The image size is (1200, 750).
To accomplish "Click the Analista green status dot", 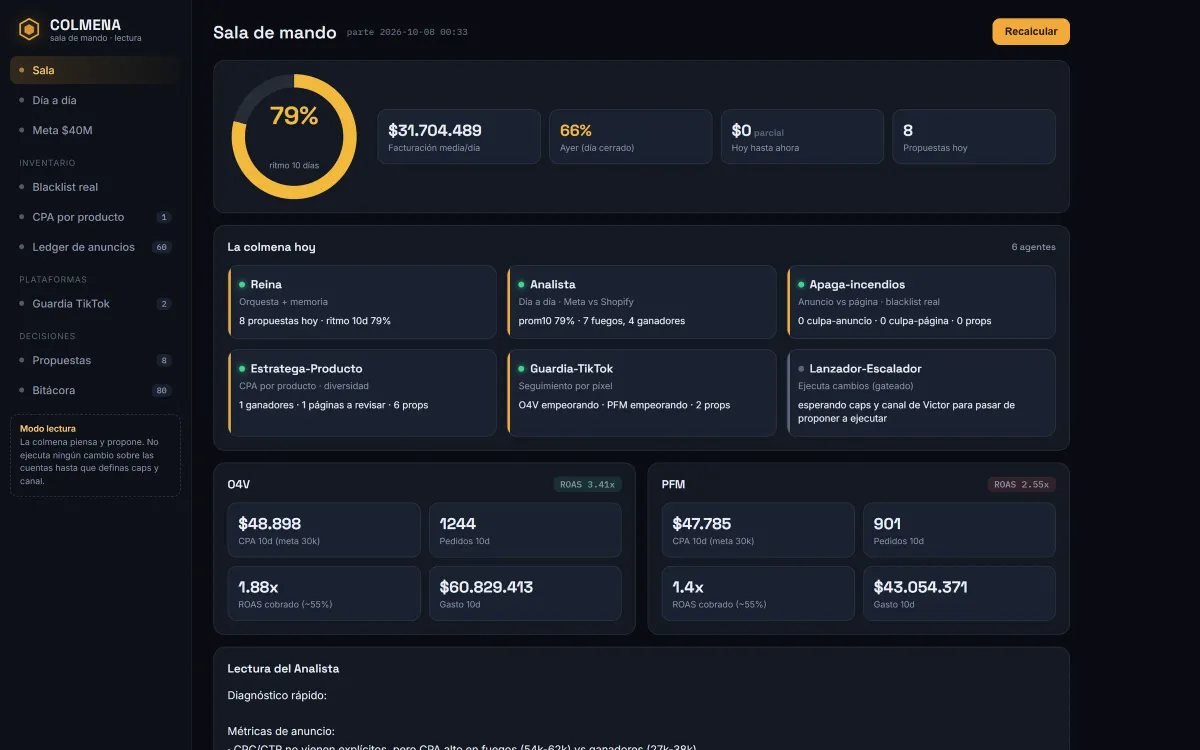I will (x=522, y=285).
